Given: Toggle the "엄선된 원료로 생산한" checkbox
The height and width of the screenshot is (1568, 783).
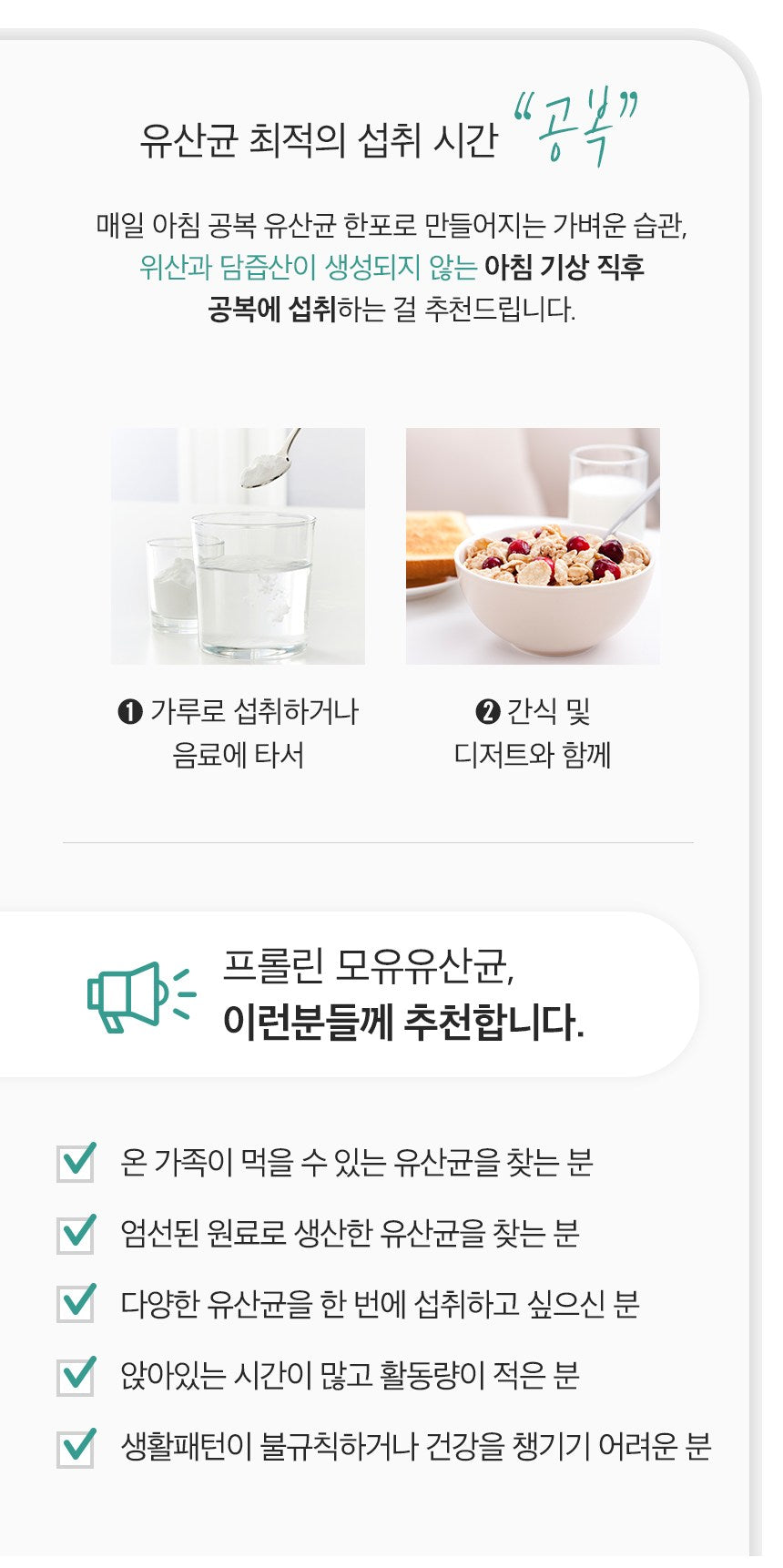Looking at the screenshot, I should pos(76,1234).
